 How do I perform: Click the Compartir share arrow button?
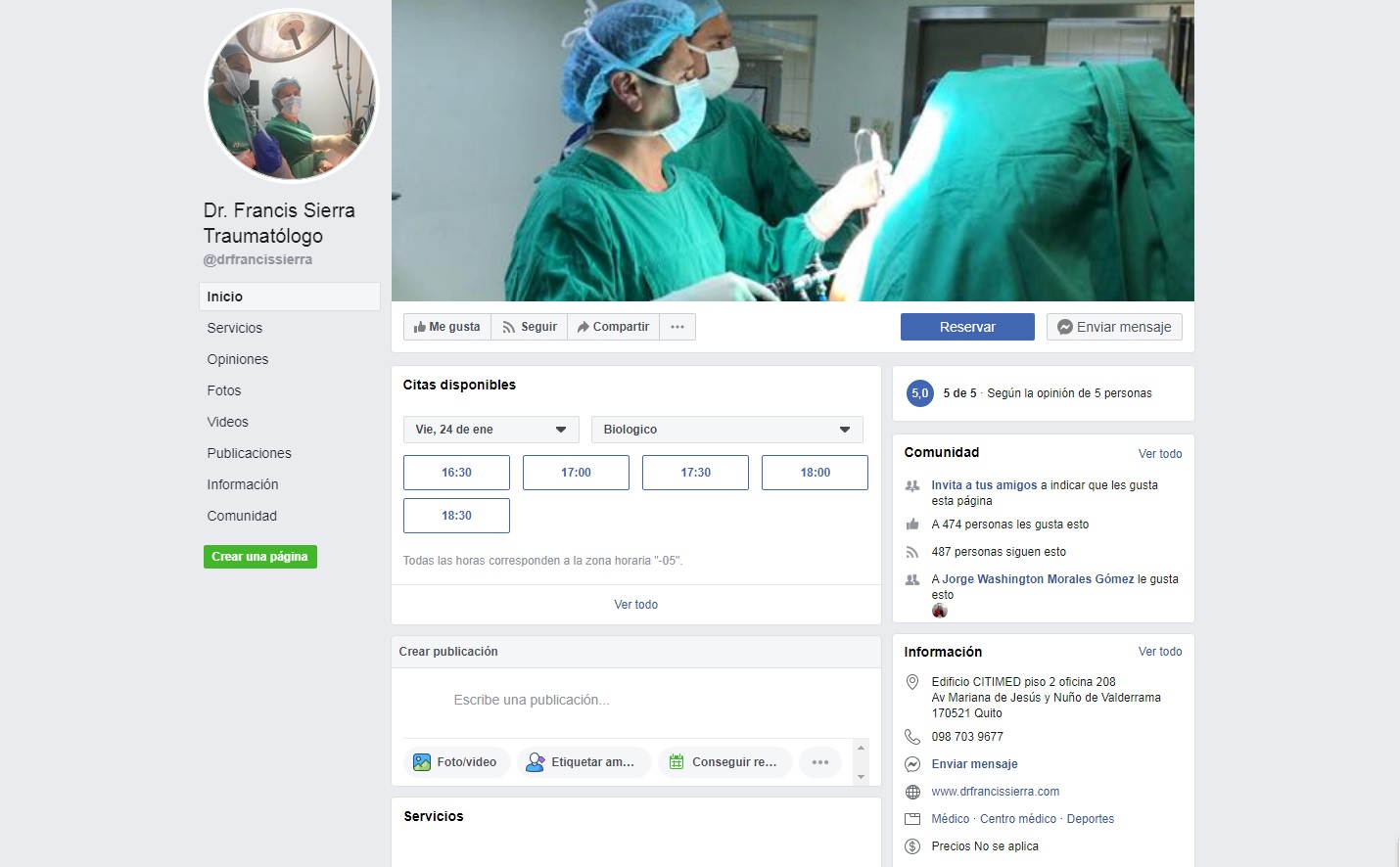click(x=613, y=327)
